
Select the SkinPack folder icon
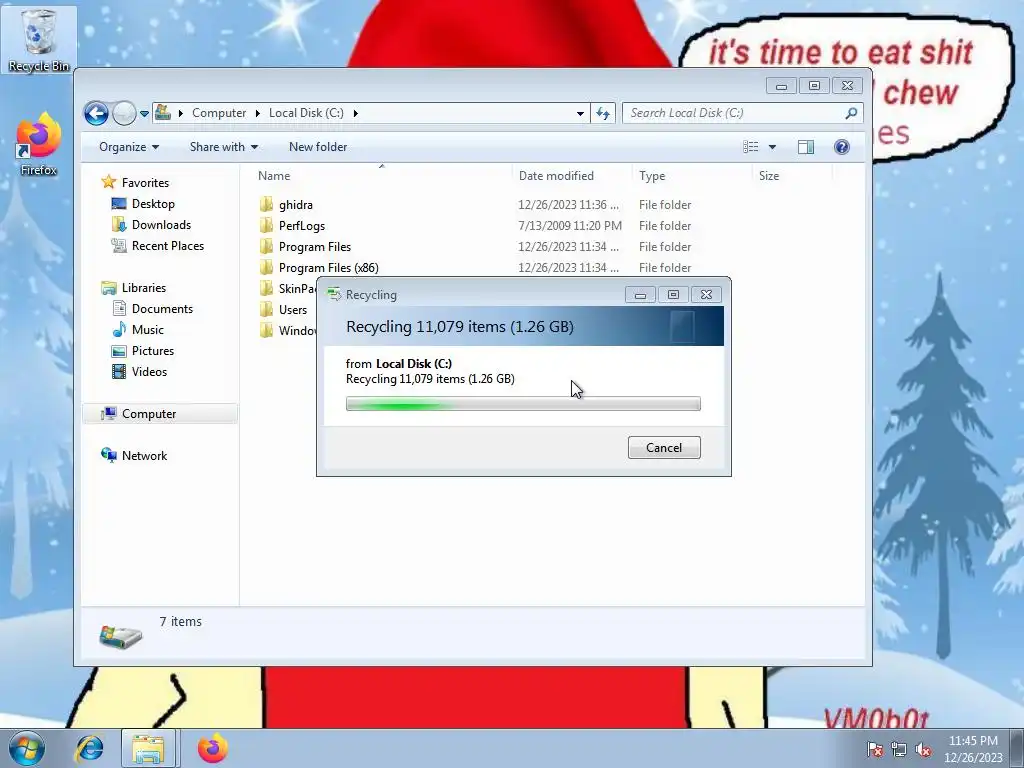click(266, 288)
